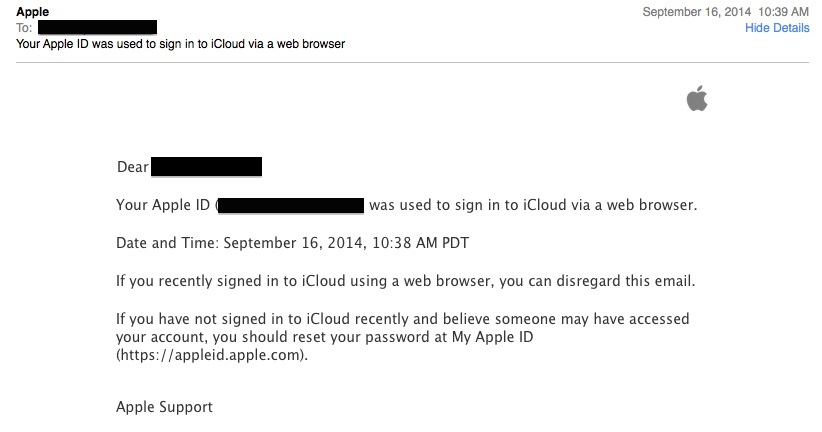This screenshot has height=432, width=822.
Task: Click the Hide Details link
Action: point(777,28)
